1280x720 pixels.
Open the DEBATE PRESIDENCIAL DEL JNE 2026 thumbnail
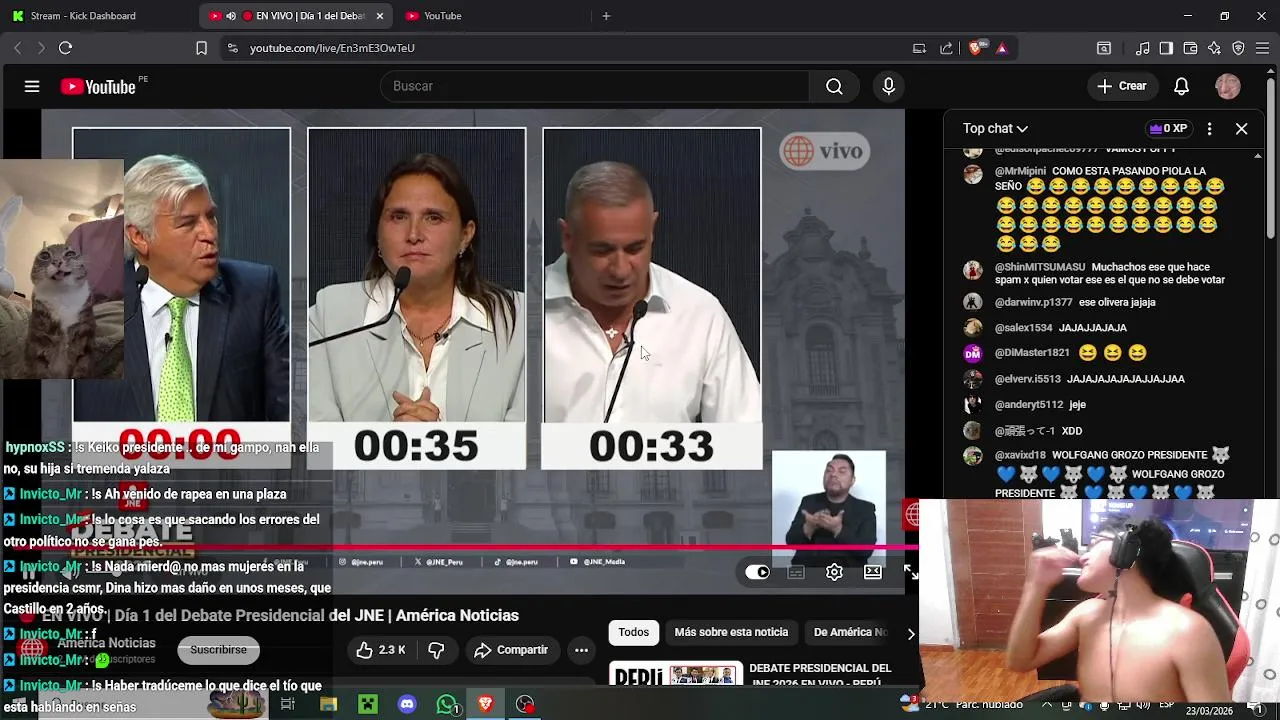(x=676, y=674)
